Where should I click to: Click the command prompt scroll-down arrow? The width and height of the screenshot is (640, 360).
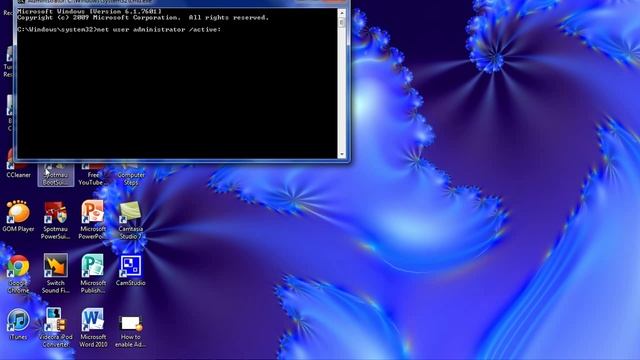point(342,155)
